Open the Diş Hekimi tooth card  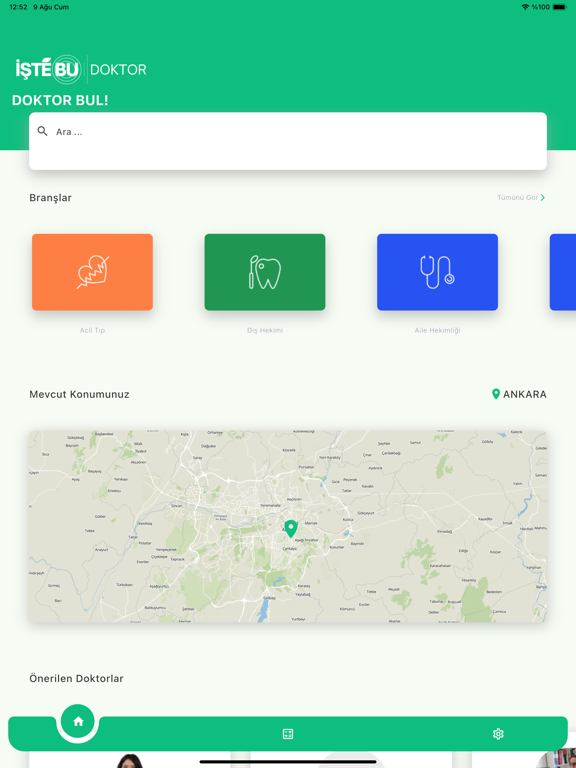point(264,272)
